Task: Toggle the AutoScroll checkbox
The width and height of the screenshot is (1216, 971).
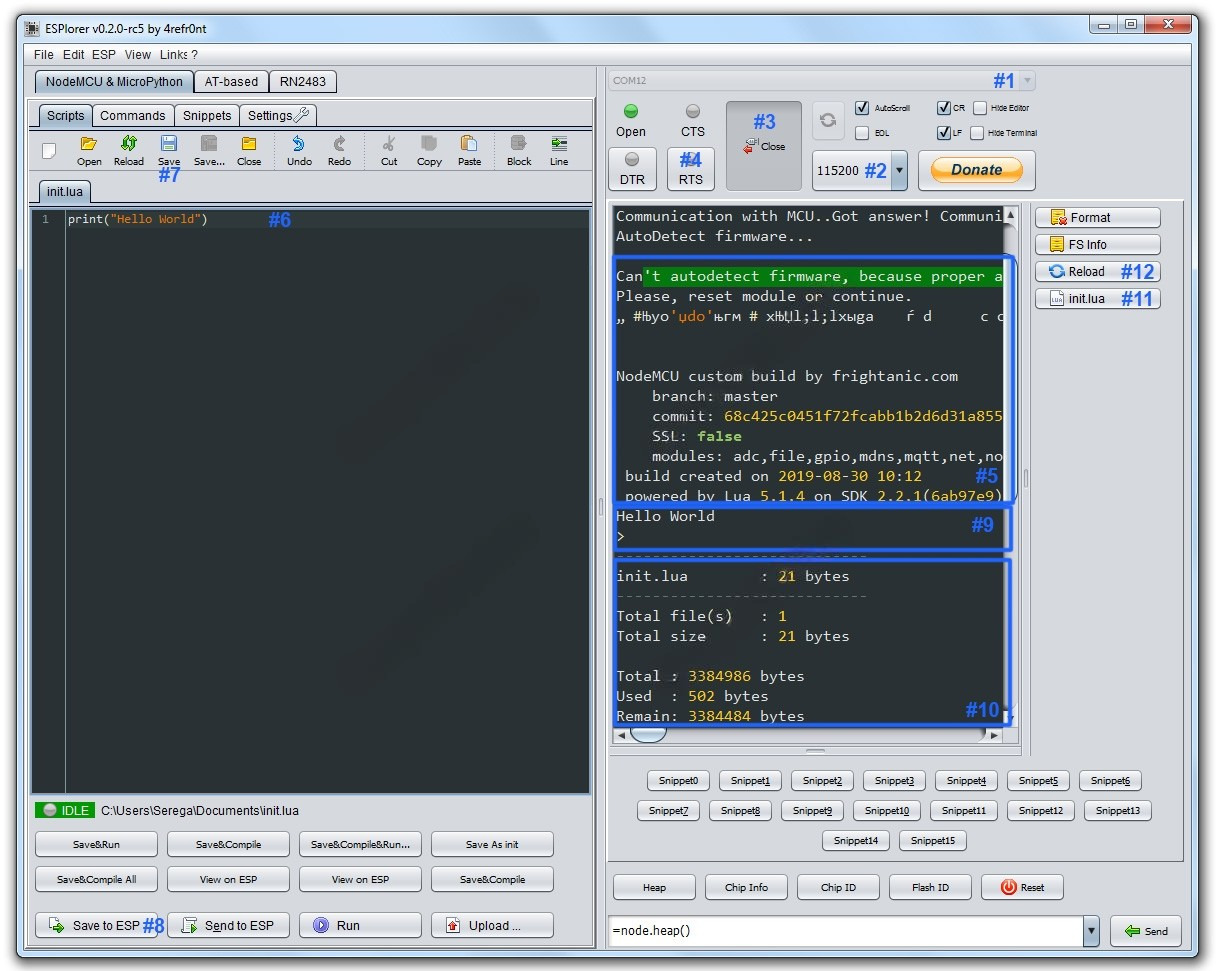Action: point(862,108)
